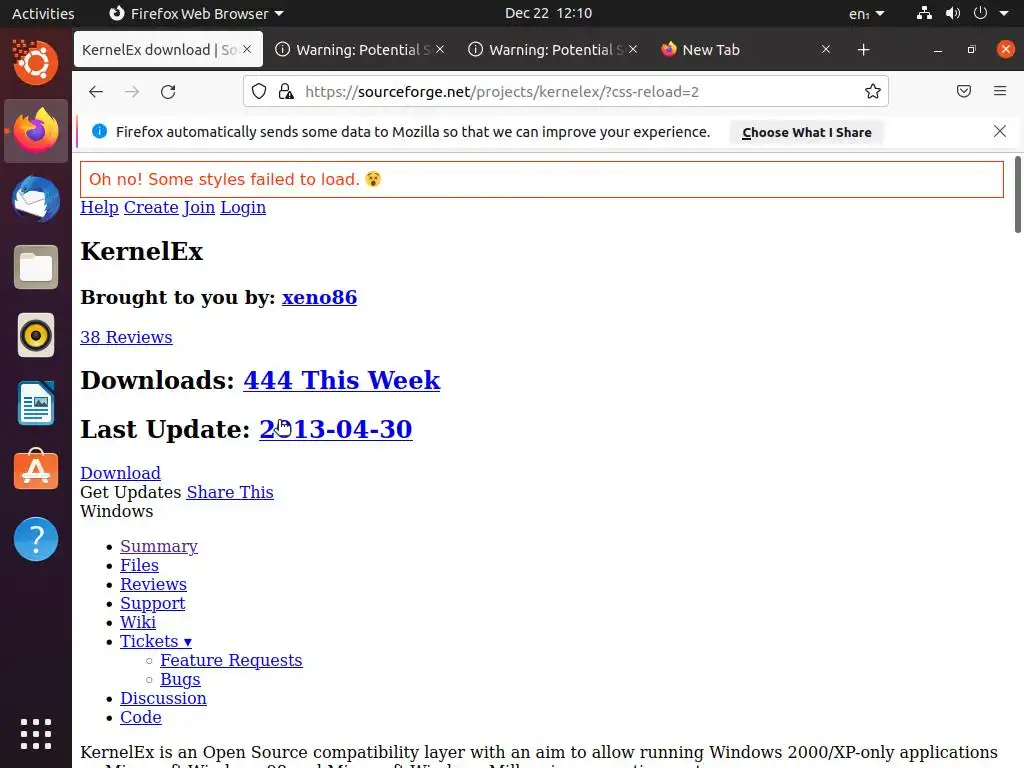The height and width of the screenshot is (768, 1024).
Task: Open Help from the dock
Action: tap(36, 539)
